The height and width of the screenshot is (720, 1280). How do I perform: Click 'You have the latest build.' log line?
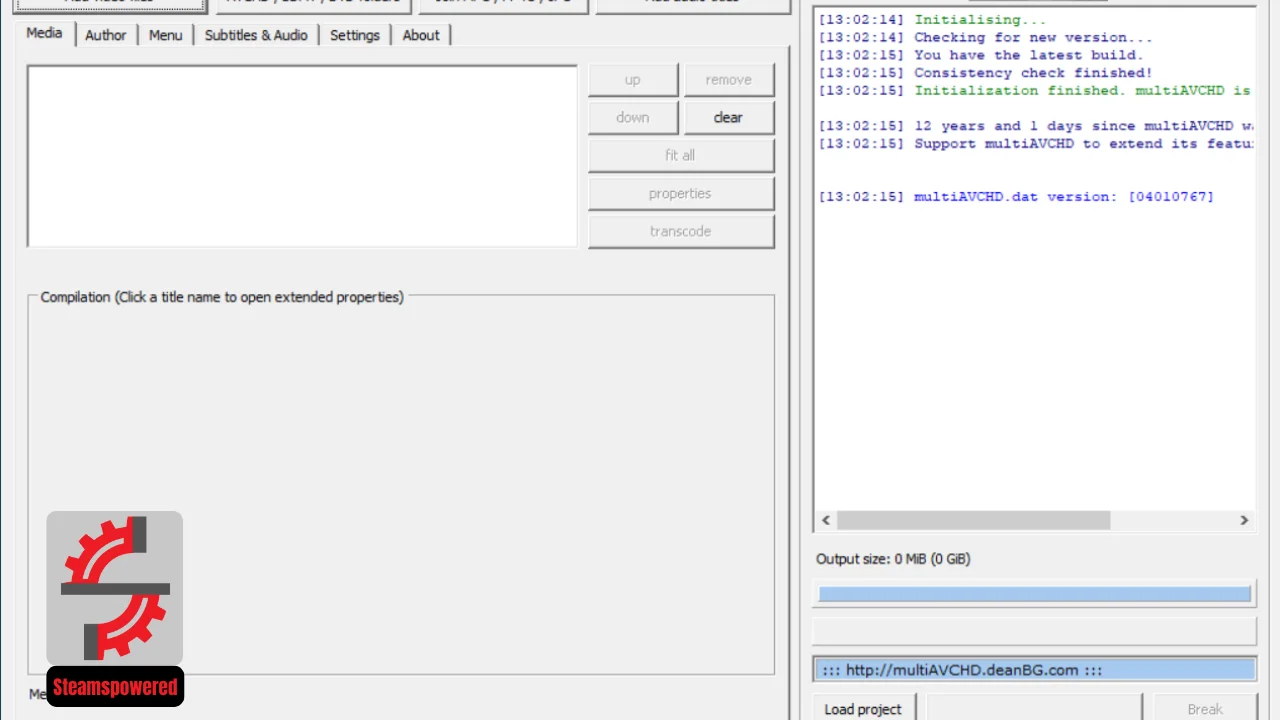click(980, 55)
